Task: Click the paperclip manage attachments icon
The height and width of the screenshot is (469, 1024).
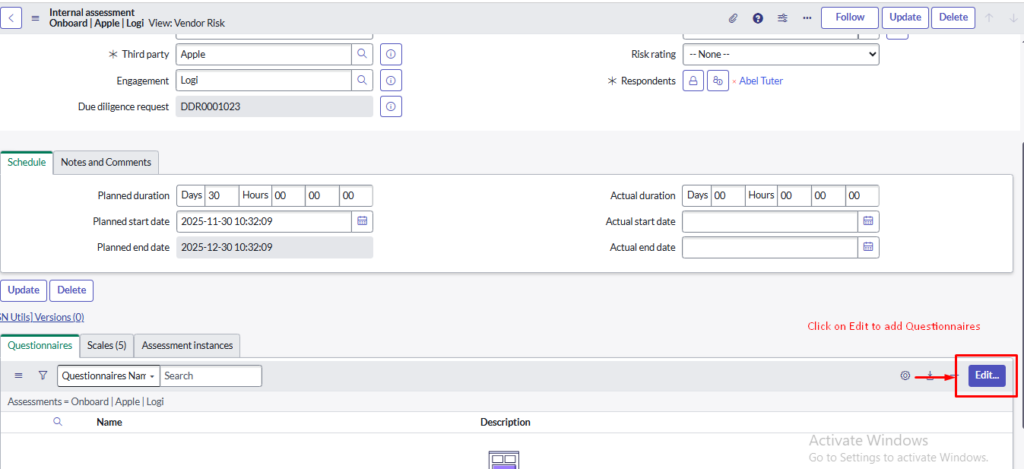Action: tap(732, 18)
